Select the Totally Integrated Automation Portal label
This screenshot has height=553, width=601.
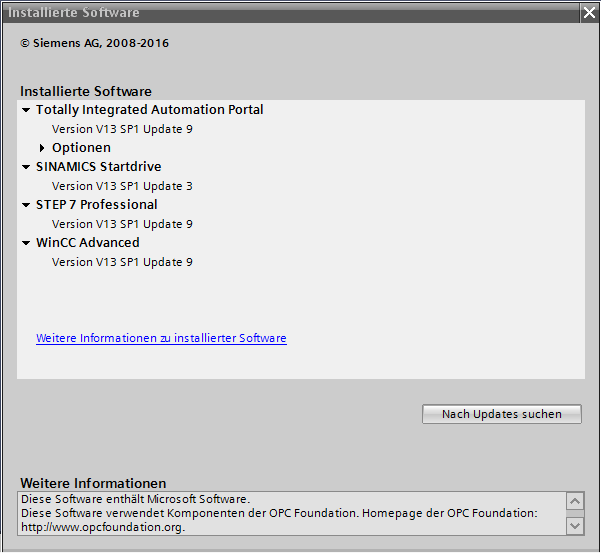(x=149, y=110)
